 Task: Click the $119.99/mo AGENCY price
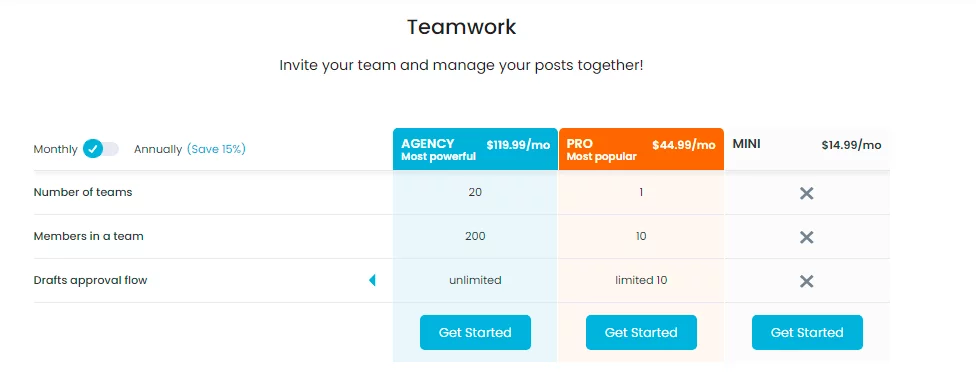tap(518, 145)
